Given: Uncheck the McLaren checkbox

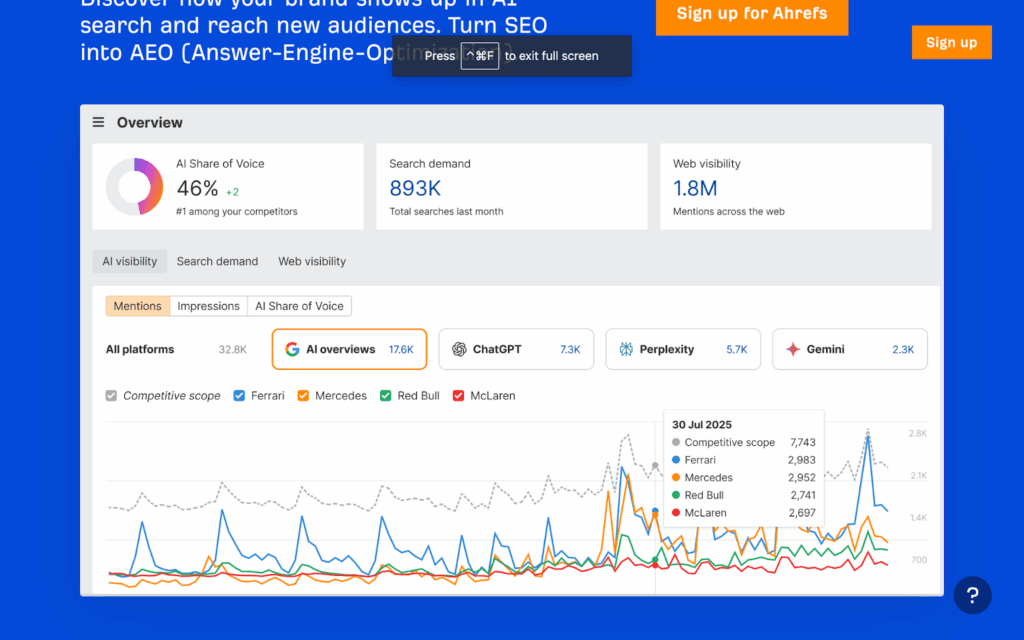Looking at the screenshot, I should [458, 395].
